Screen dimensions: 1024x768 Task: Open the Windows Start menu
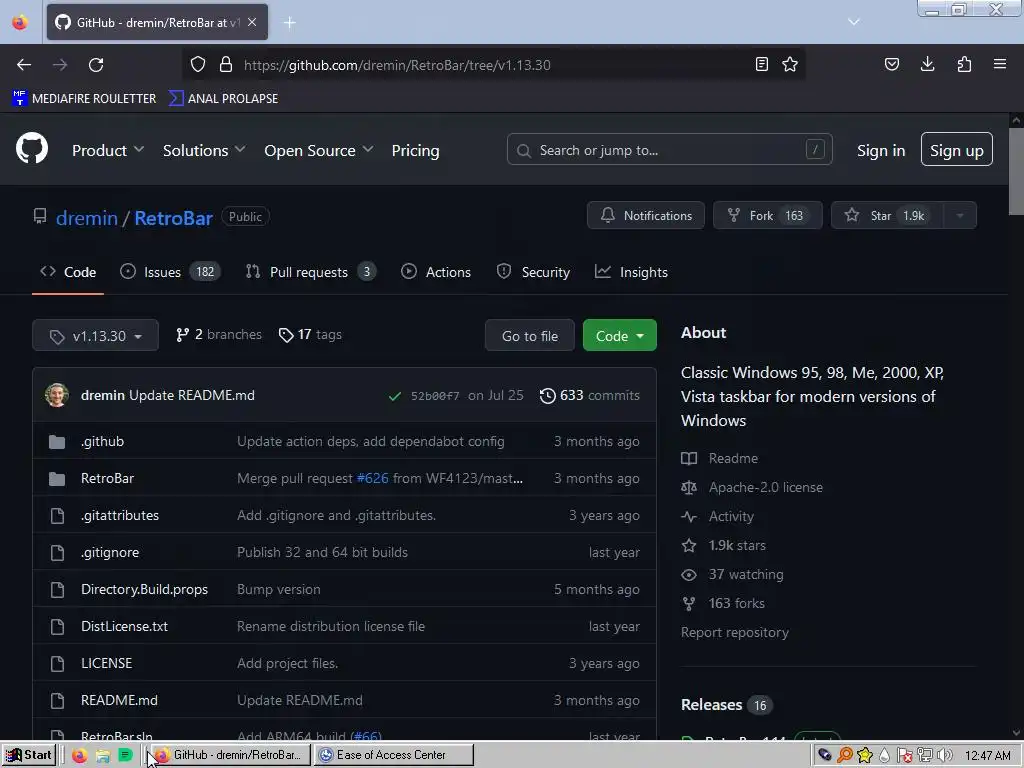coord(29,755)
